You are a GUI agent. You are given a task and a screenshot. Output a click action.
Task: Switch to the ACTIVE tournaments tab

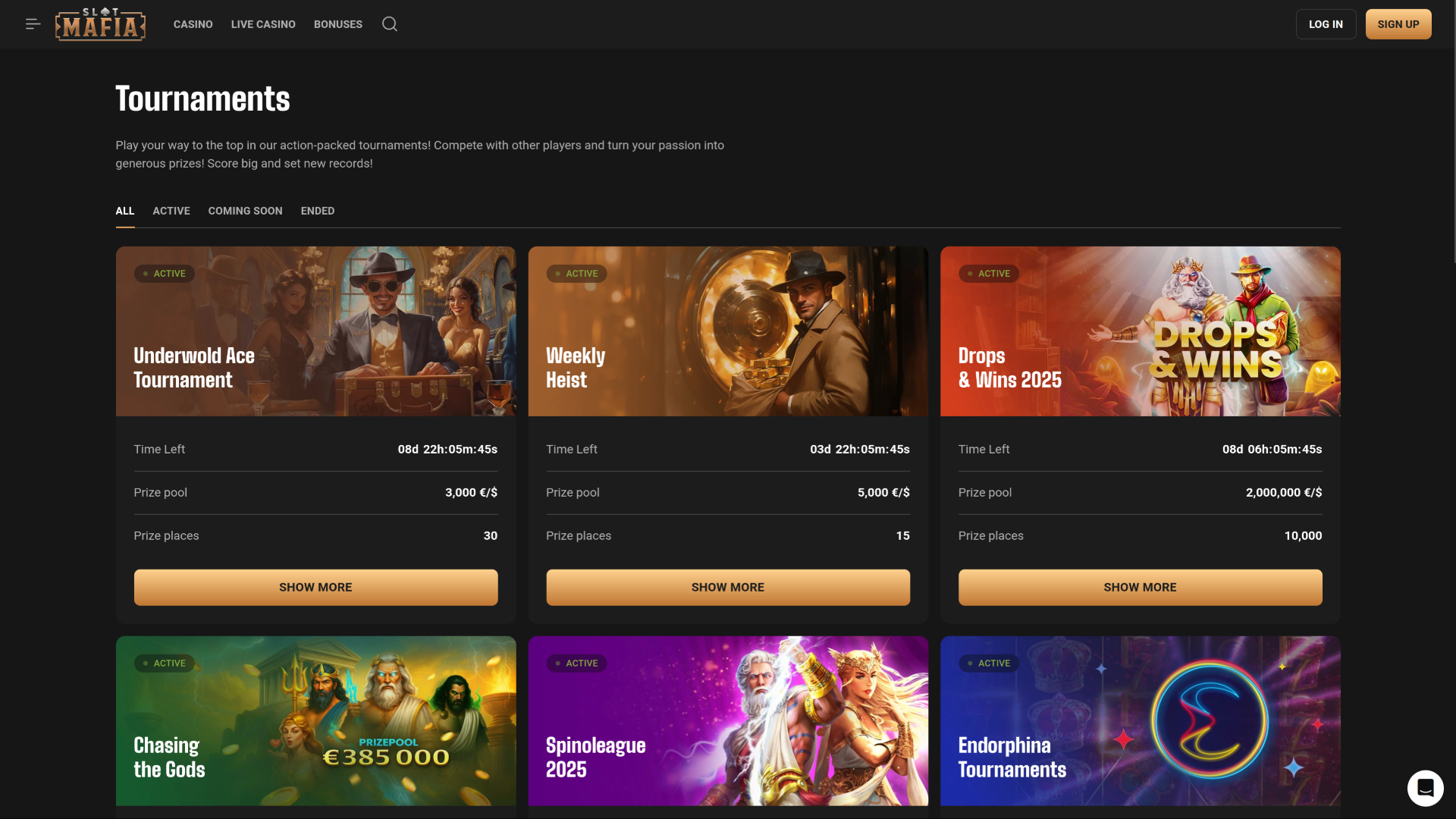171,211
